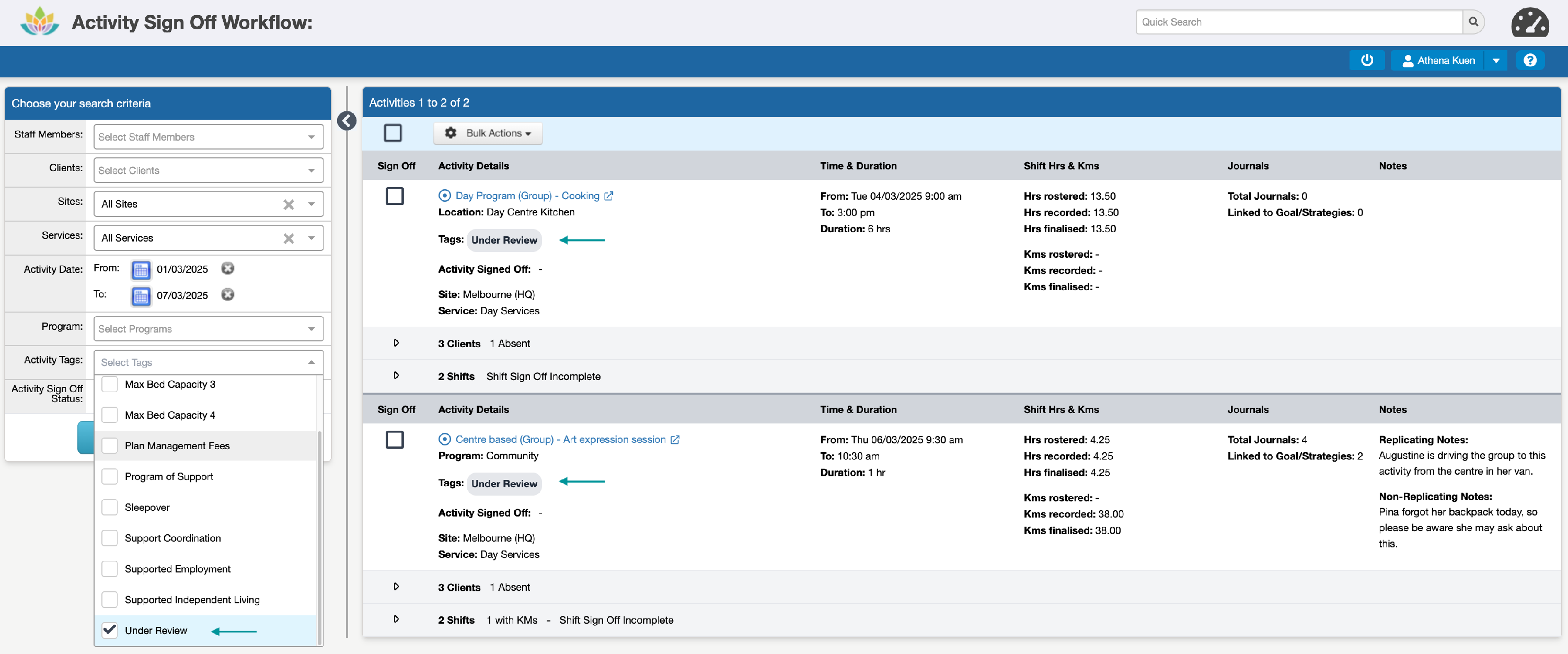Collapse search criteria panel arrow
1568x654 pixels.
click(347, 121)
